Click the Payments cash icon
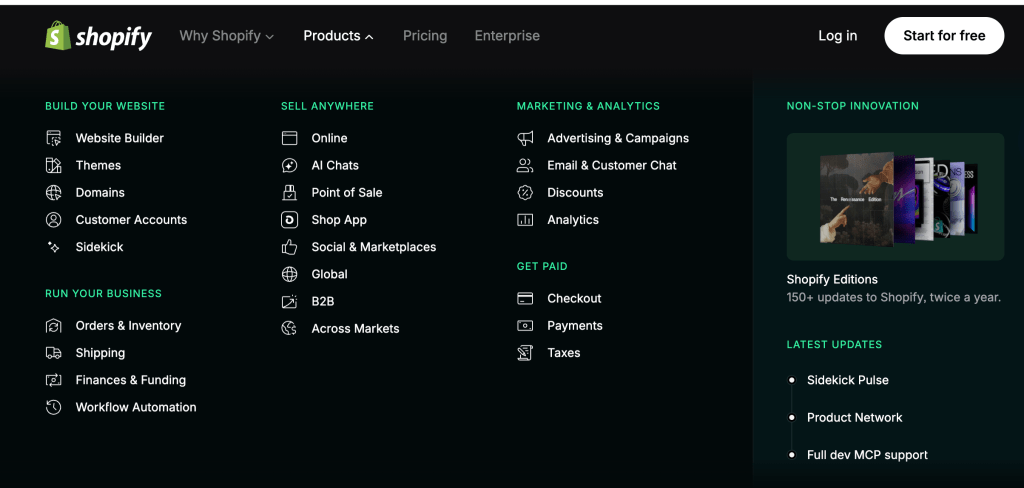The height and width of the screenshot is (488, 1024). [x=525, y=325]
